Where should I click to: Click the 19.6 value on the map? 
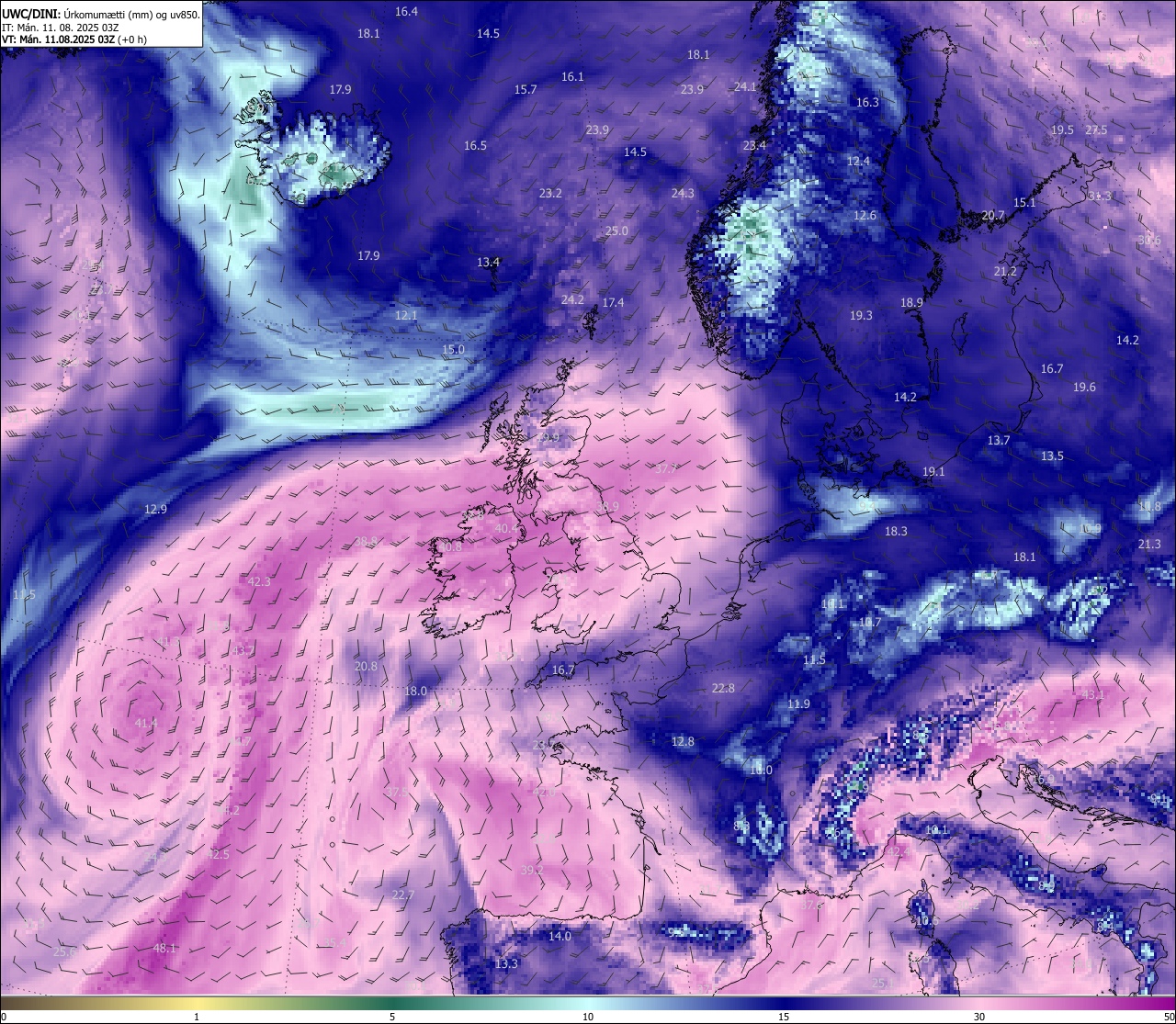[x=1084, y=387]
